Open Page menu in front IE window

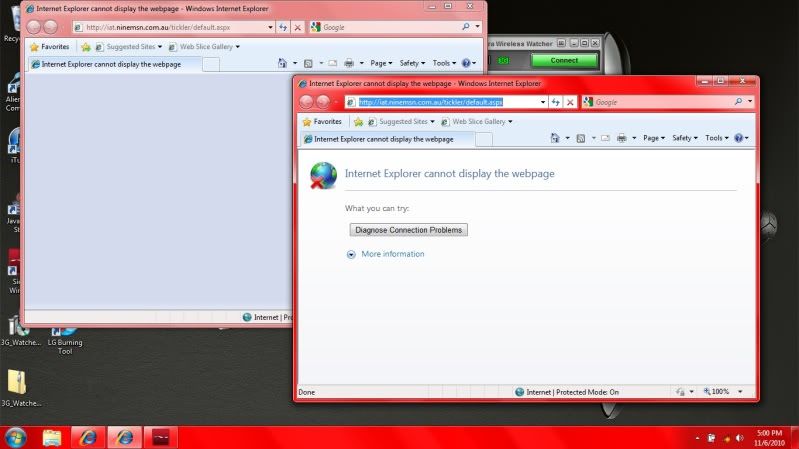click(654, 138)
